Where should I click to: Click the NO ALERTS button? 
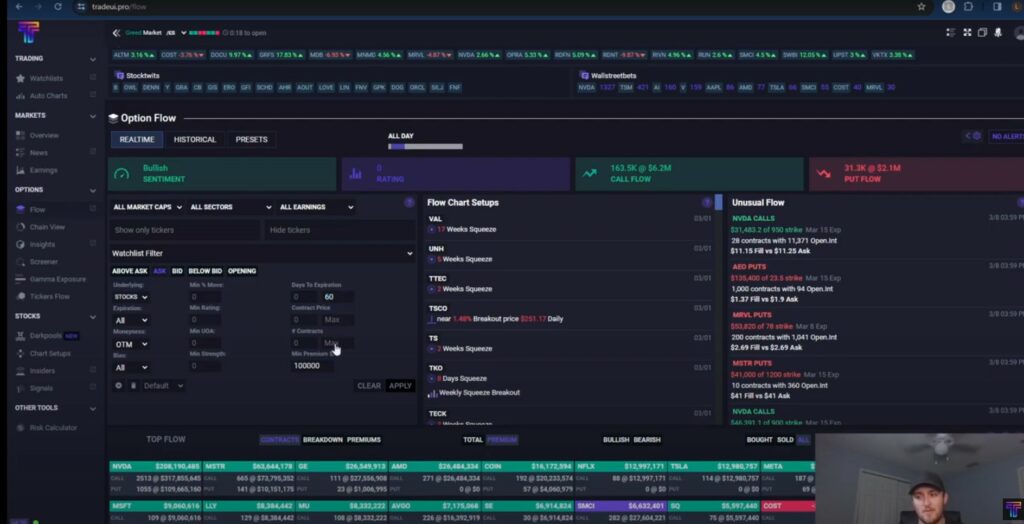click(x=1006, y=136)
